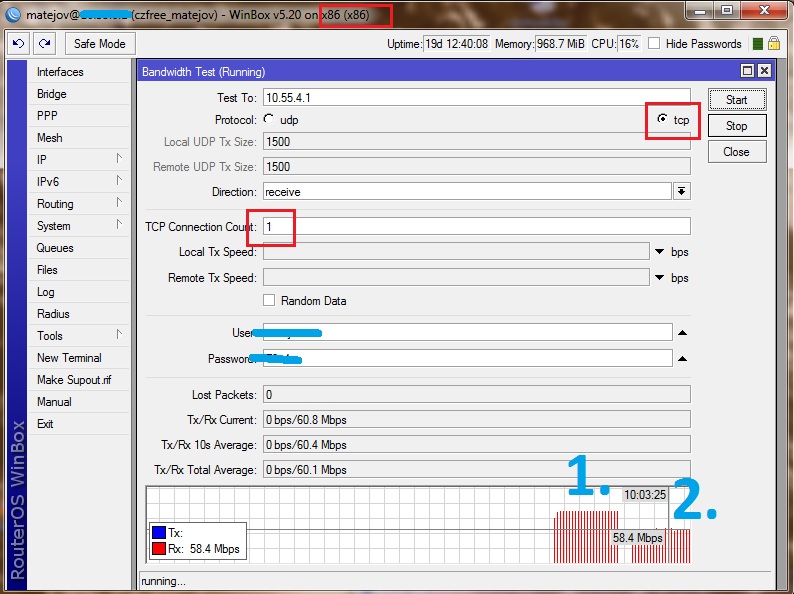Click the Test To address field

click(477, 97)
